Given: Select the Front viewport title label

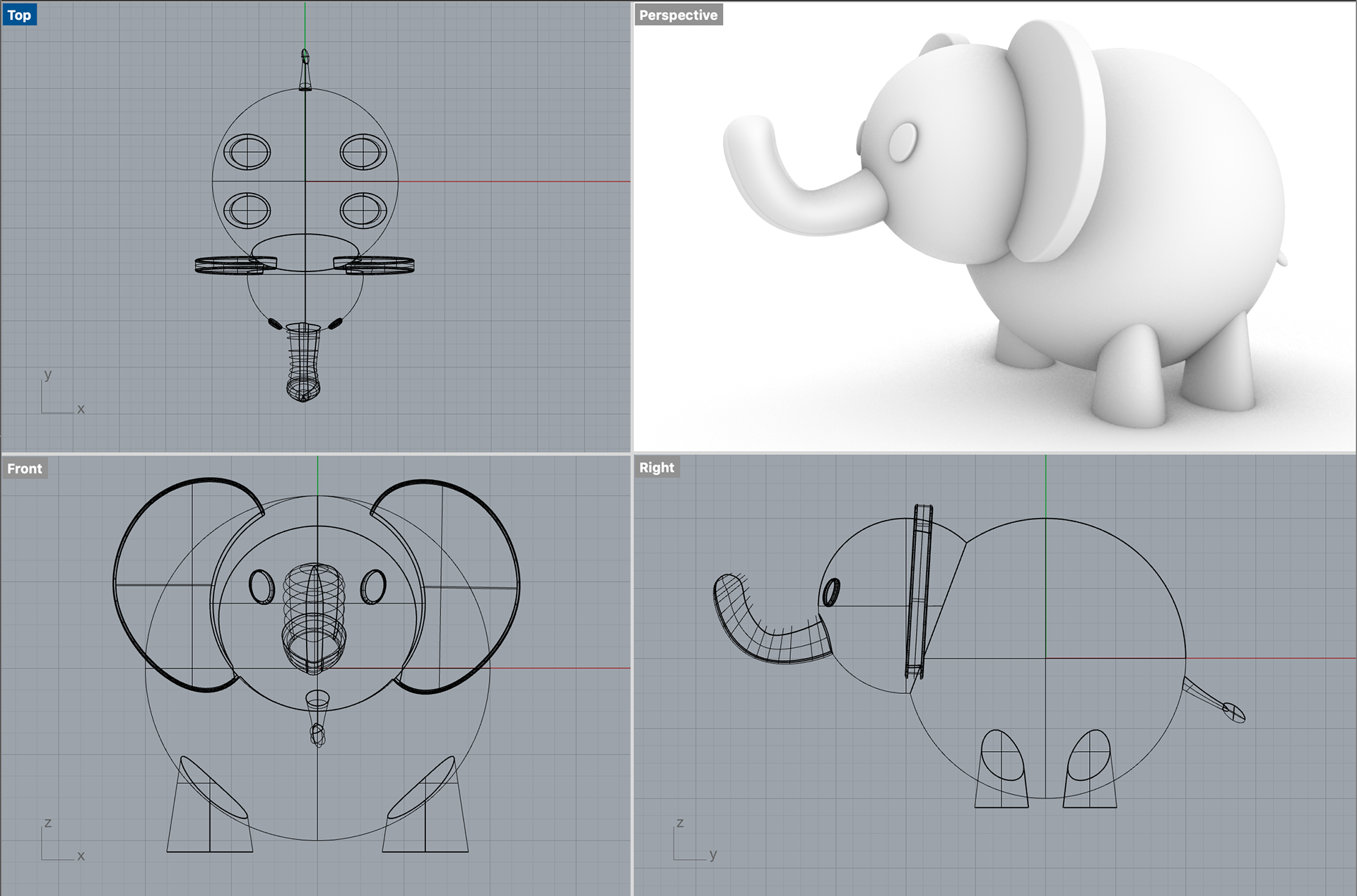Looking at the screenshot, I should pyautogui.click(x=25, y=468).
